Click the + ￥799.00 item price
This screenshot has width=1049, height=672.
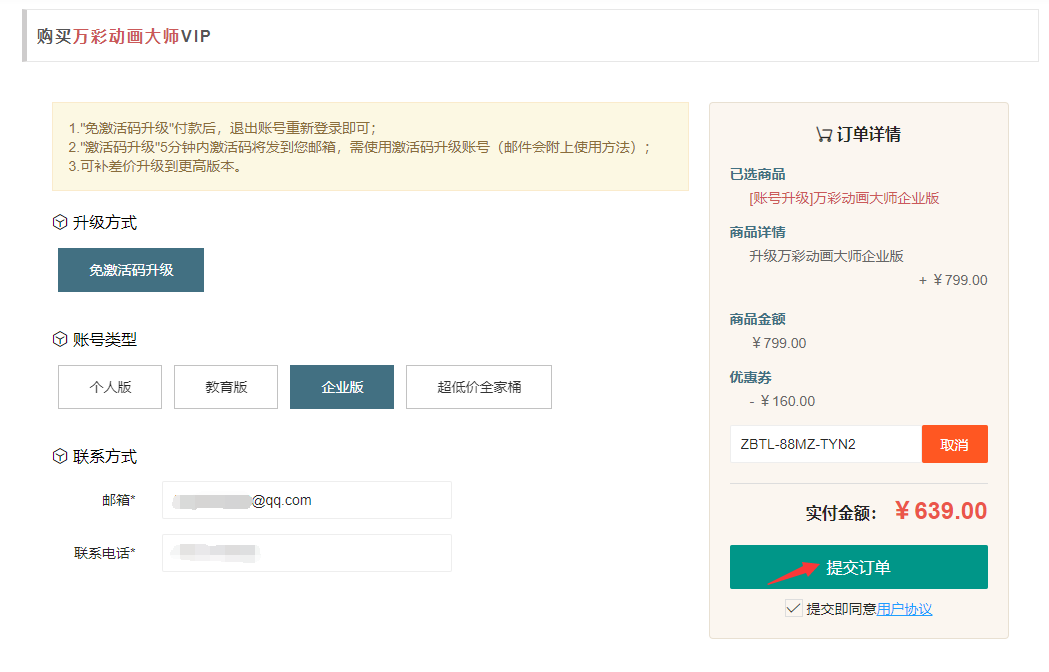[x=953, y=280]
